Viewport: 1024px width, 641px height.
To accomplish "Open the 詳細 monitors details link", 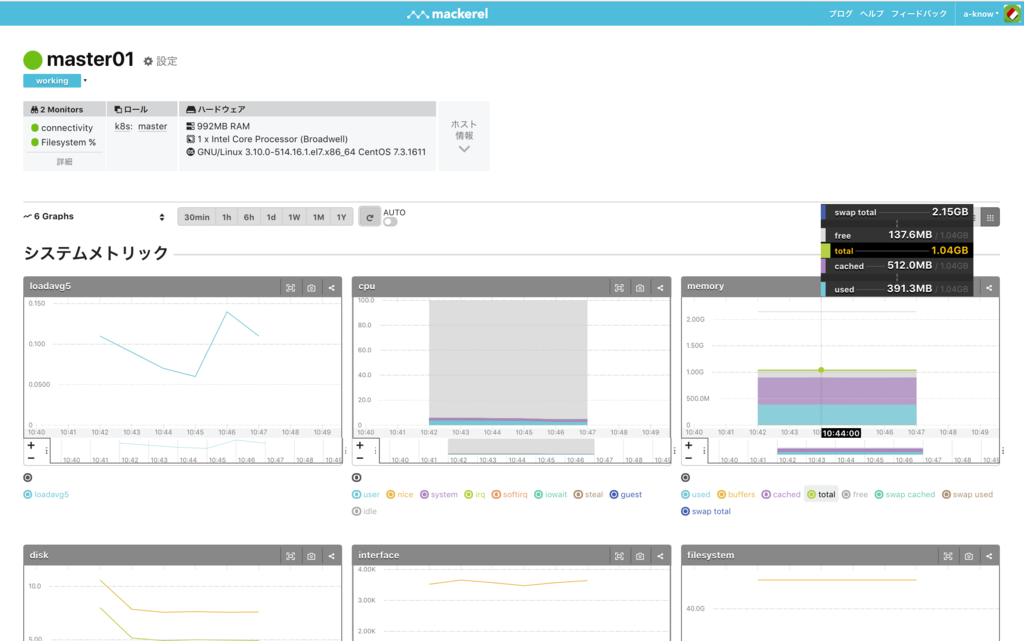I will point(64,162).
